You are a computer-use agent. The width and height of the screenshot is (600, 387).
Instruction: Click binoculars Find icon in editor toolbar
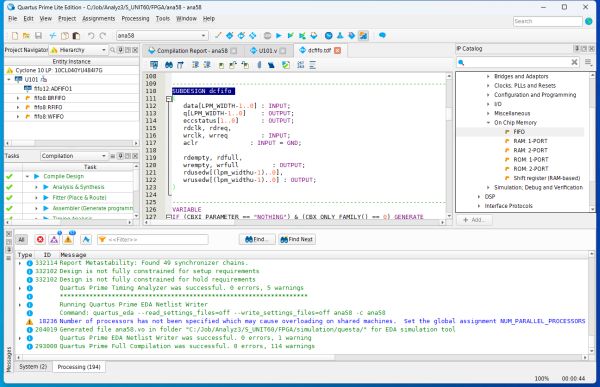[x=169, y=65]
